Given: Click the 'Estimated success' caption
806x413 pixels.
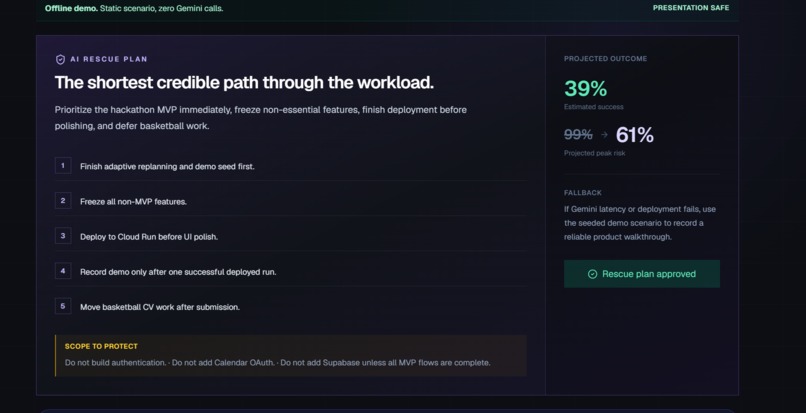Looking at the screenshot, I should (x=594, y=107).
